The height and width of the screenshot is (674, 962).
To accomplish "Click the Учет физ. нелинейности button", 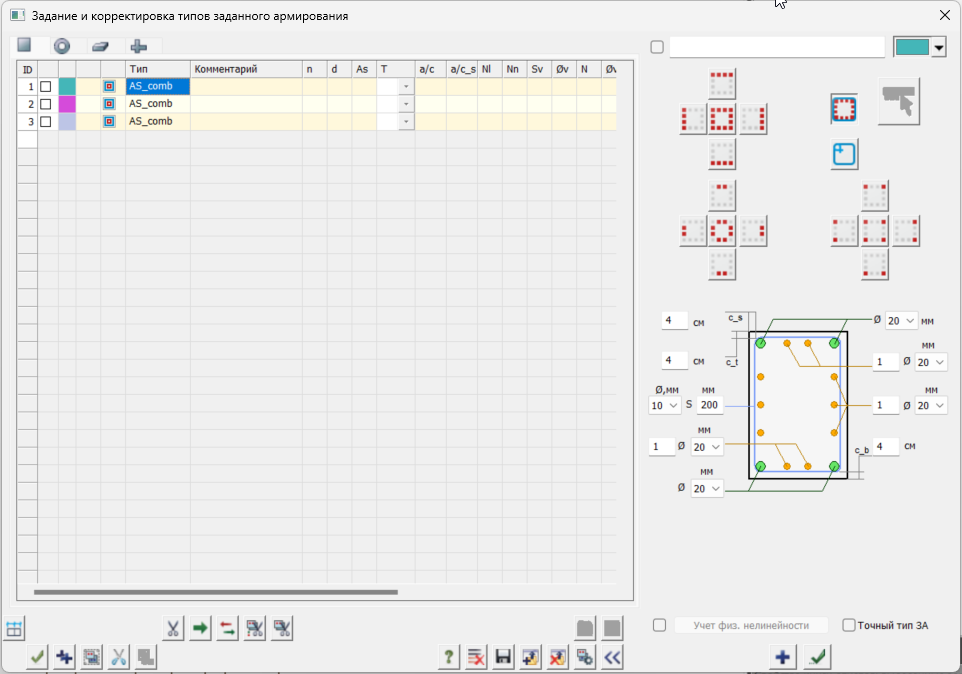I will coord(751,625).
